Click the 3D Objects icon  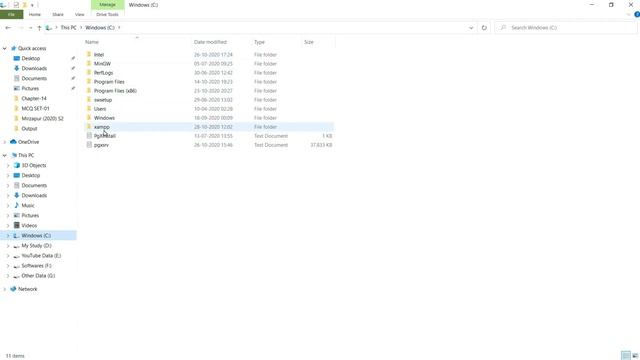17,165
